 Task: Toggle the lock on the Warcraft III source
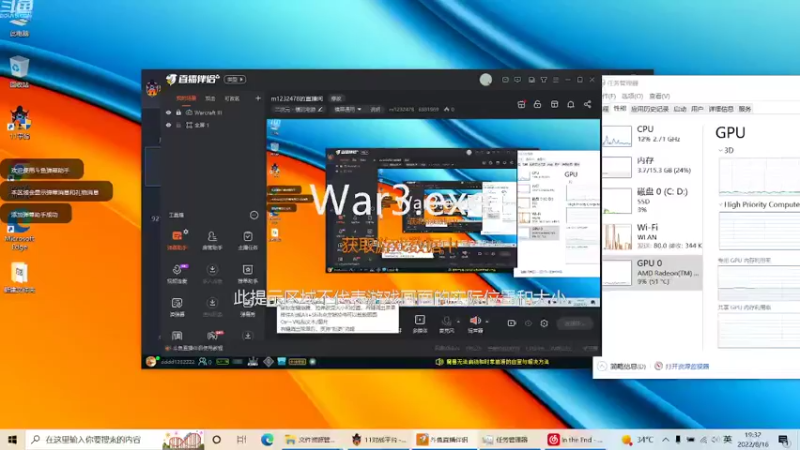pos(179,112)
